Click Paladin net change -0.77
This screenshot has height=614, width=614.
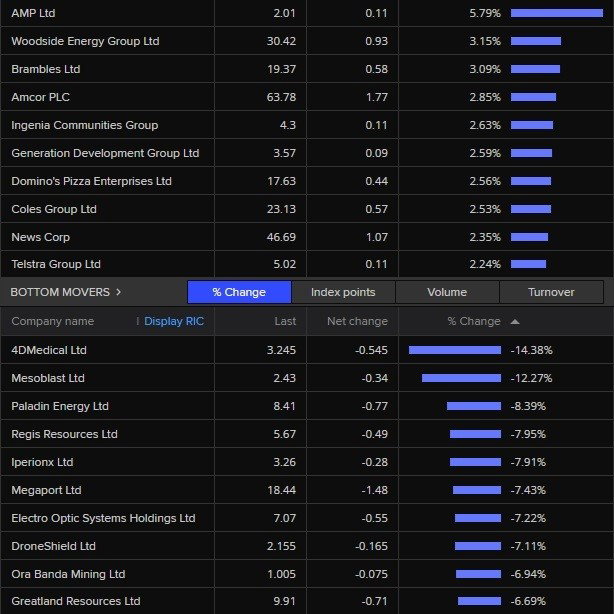point(374,406)
